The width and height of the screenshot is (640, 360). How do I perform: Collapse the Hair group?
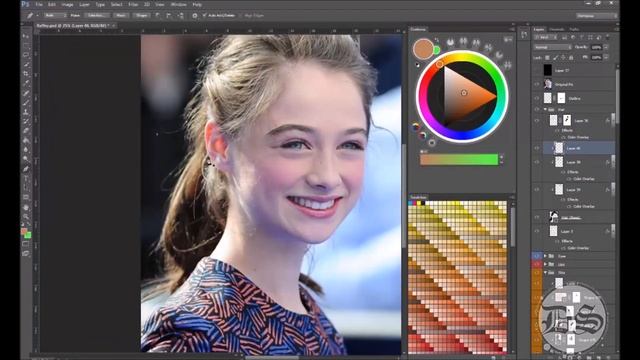545,110
